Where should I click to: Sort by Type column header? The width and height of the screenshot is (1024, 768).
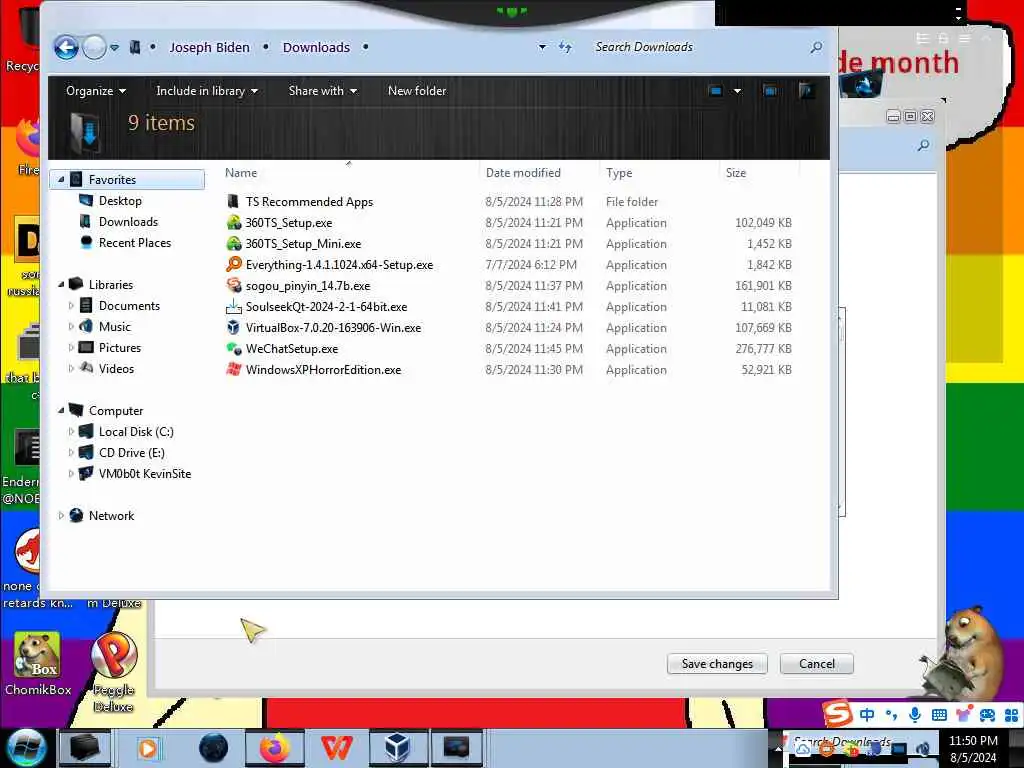pos(618,172)
